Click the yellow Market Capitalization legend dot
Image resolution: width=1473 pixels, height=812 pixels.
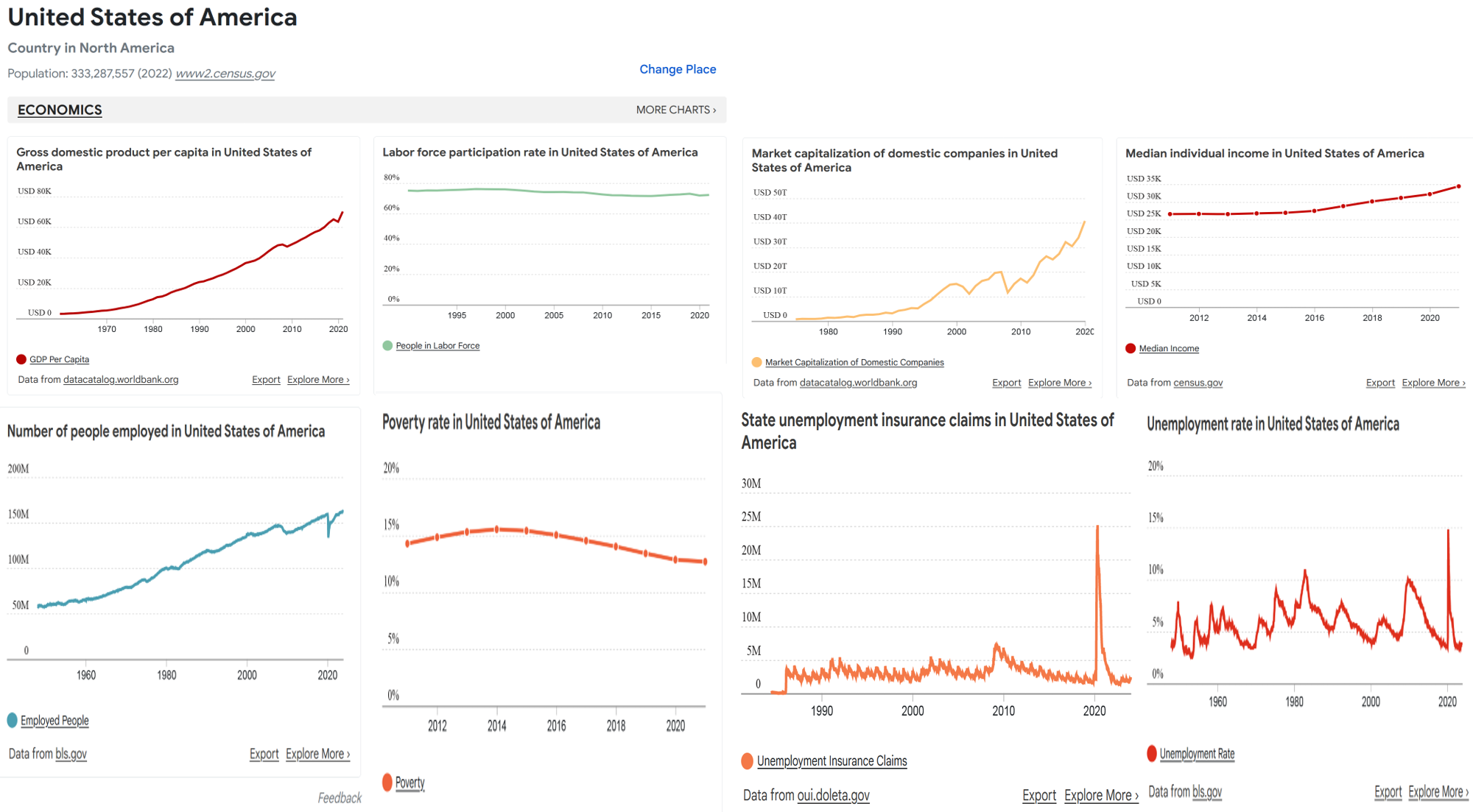(756, 362)
